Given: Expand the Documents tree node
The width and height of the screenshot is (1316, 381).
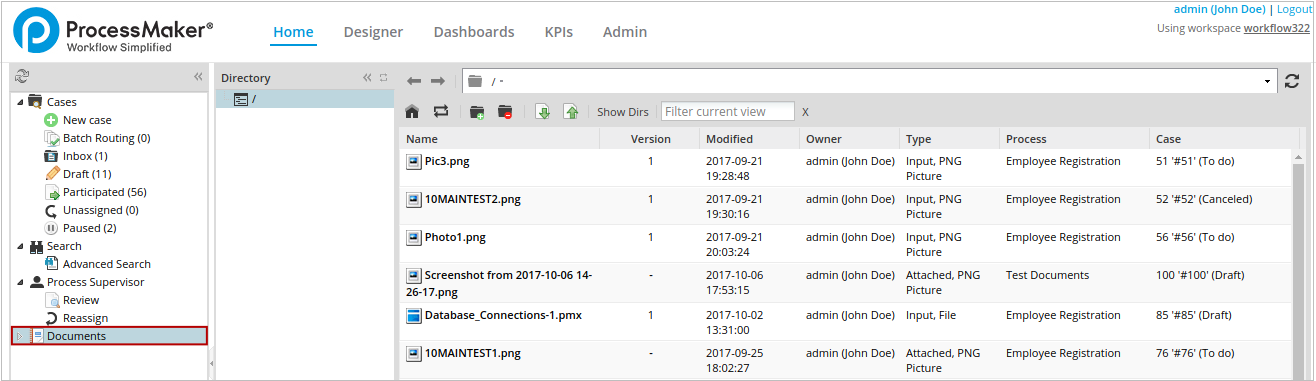Looking at the screenshot, I should click(x=19, y=336).
